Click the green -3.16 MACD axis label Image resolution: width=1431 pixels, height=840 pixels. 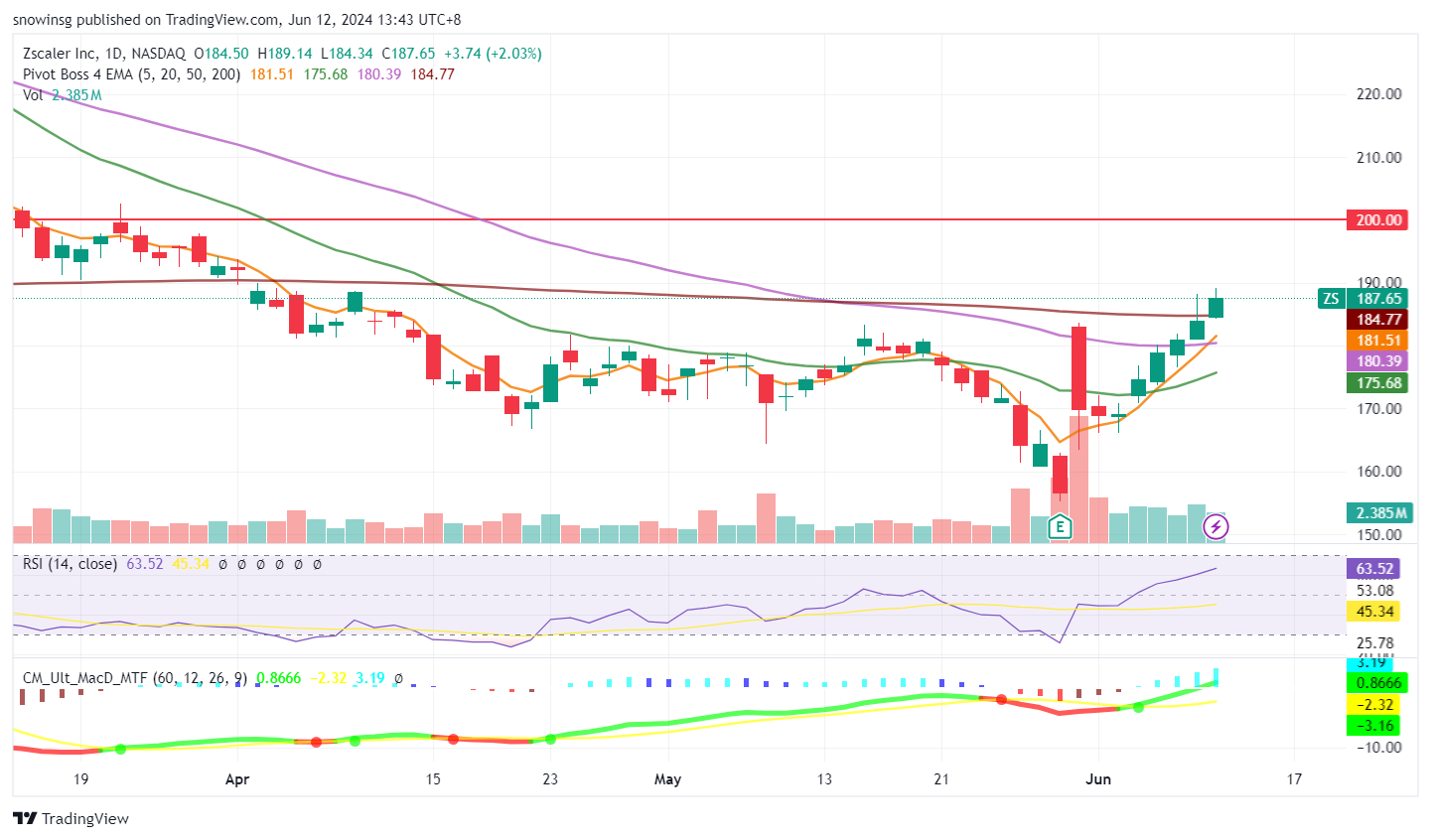(x=1373, y=725)
